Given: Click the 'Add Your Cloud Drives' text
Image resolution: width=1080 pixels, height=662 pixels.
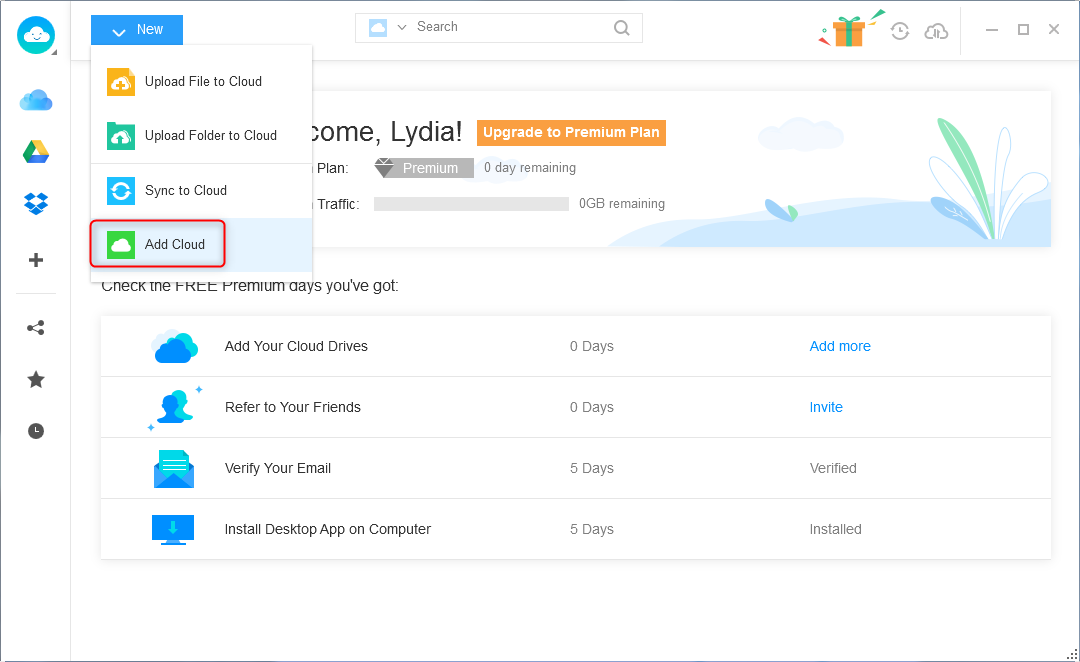Looking at the screenshot, I should (x=296, y=346).
